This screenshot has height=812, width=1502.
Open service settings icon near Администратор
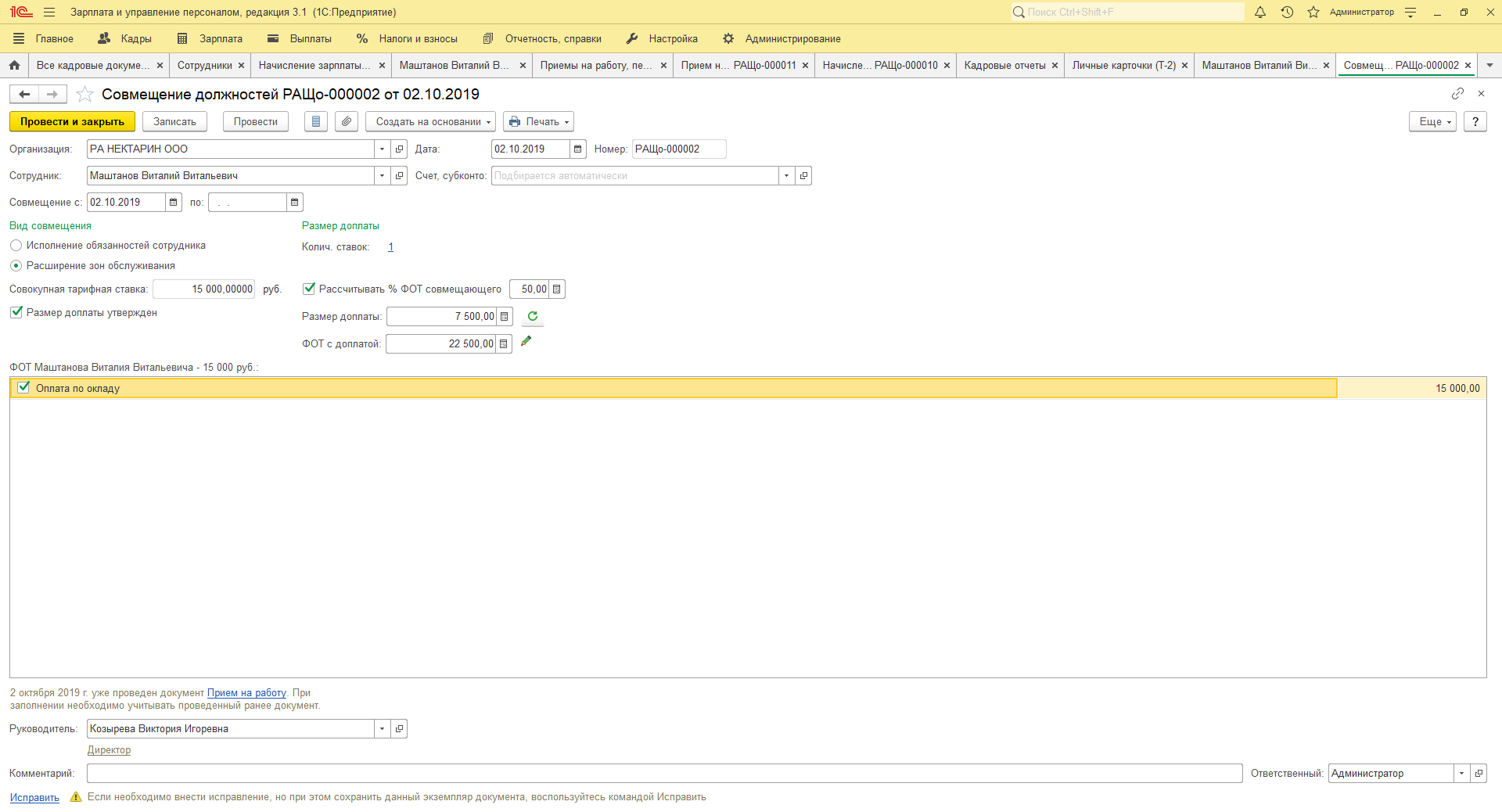(1410, 12)
